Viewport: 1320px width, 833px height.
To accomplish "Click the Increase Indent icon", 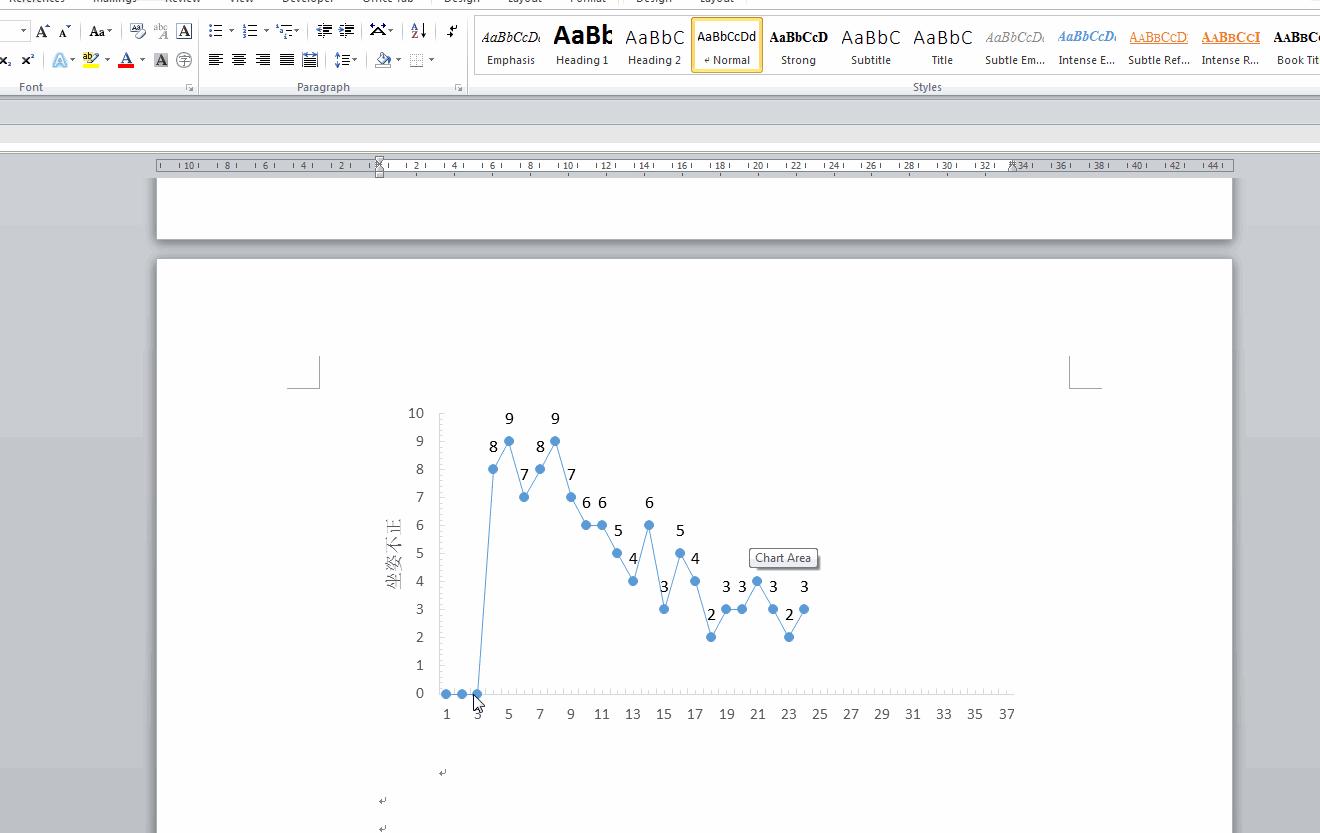I will (346, 31).
